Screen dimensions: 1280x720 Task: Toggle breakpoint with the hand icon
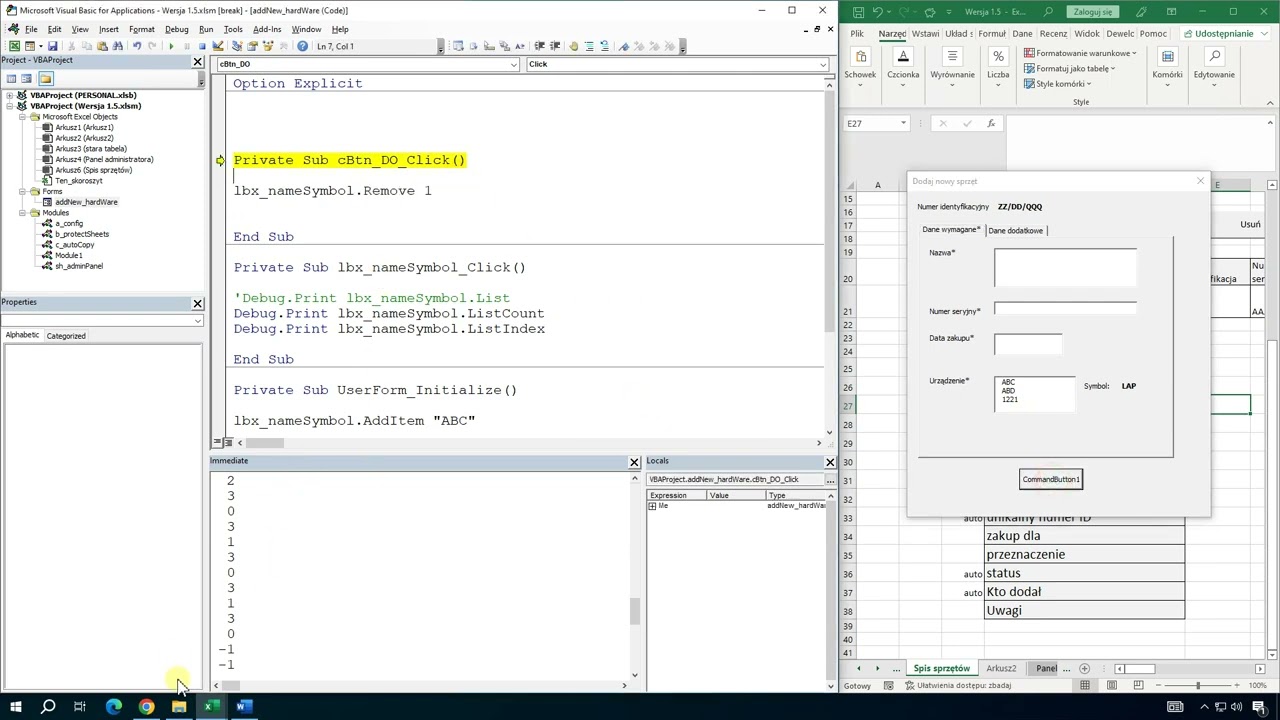tap(574, 46)
